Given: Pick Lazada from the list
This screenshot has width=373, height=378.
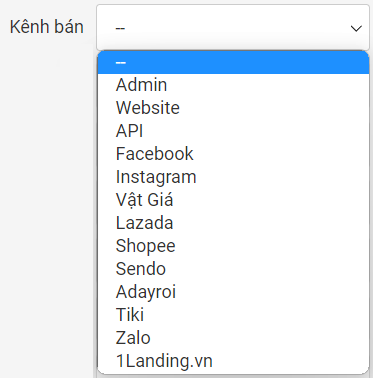Looking at the screenshot, I should coord(233,223).
